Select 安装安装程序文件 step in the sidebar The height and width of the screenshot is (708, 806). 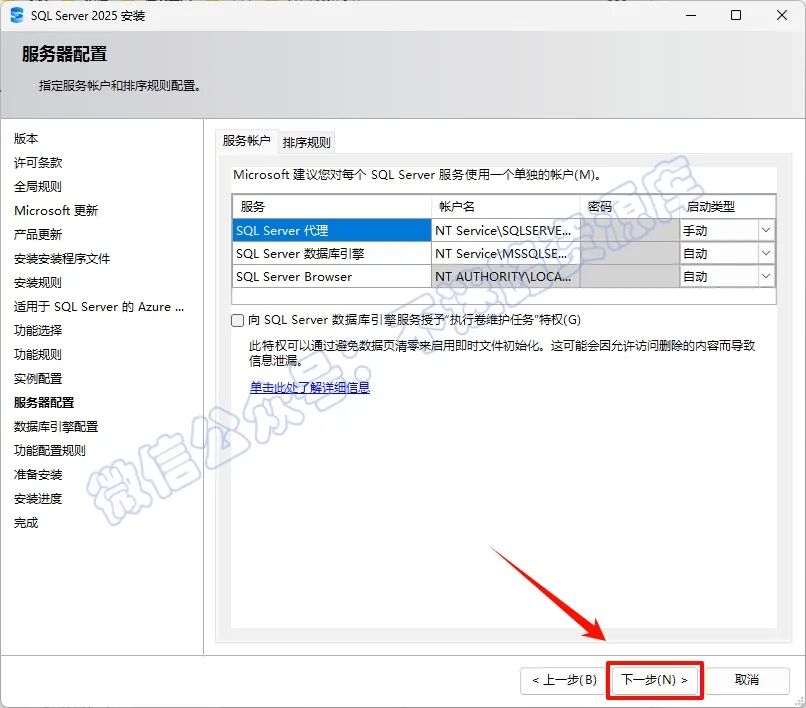pyautogui.click(x=62, y=258)
